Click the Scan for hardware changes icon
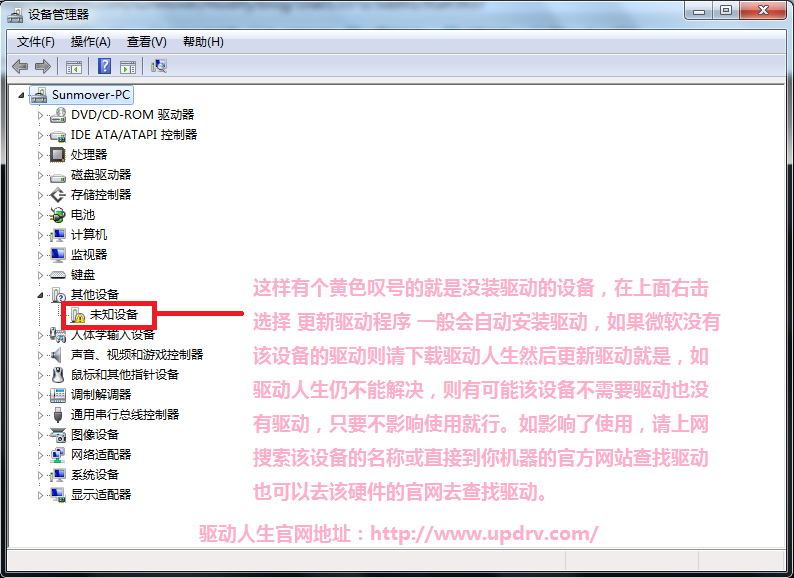Viewport: 794px width, 578px height. point(159,66)
